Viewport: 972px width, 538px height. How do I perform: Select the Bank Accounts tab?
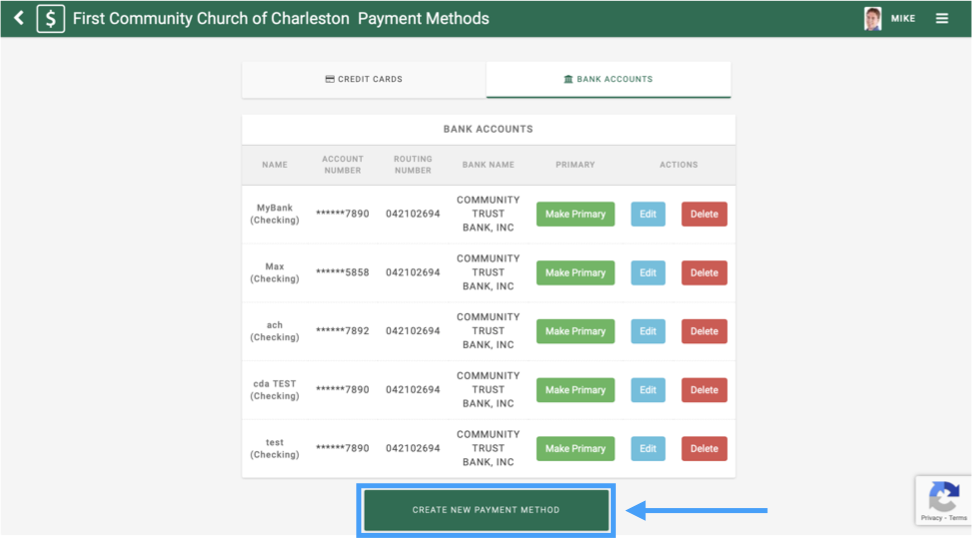pos(608,79)
